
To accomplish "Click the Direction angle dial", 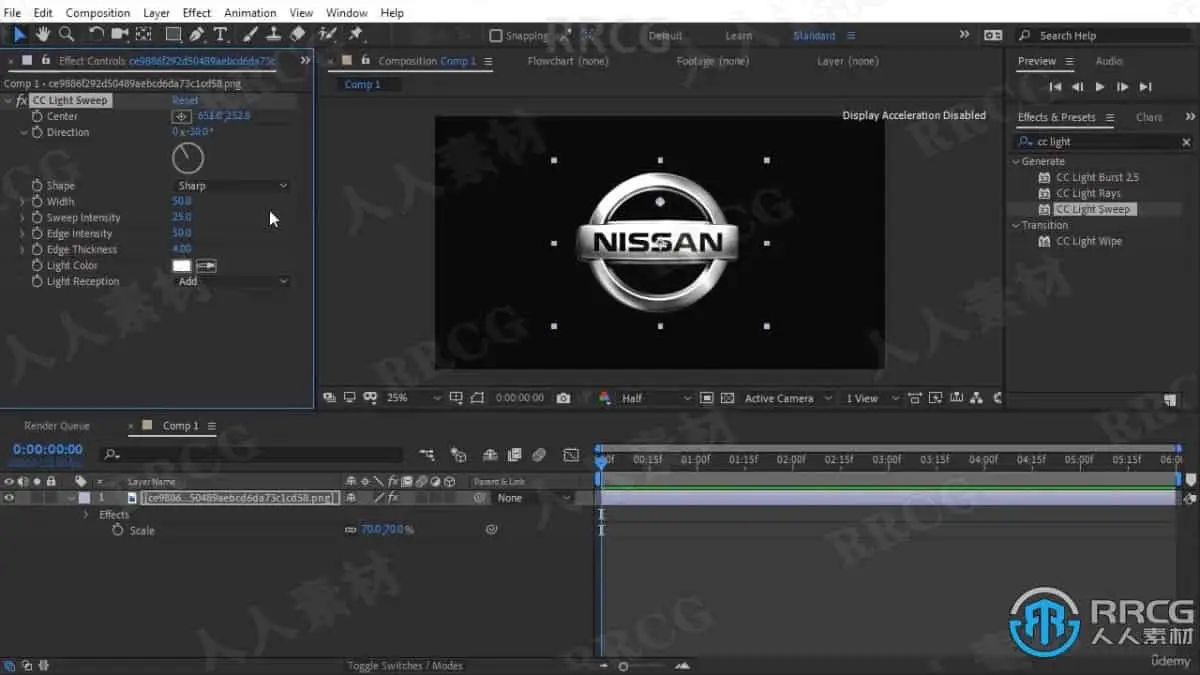I will (x=188, y=158).
